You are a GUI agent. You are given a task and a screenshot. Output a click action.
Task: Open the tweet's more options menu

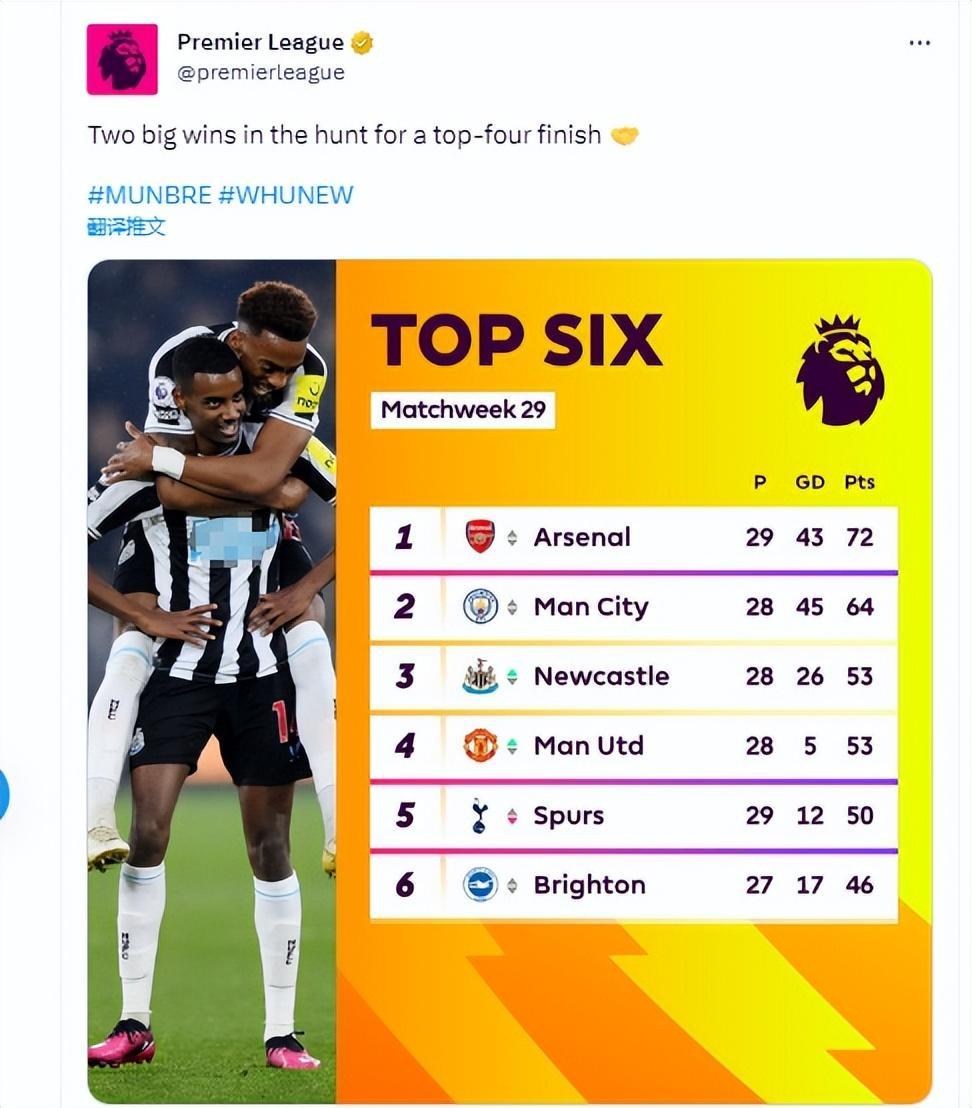point(919,43)
